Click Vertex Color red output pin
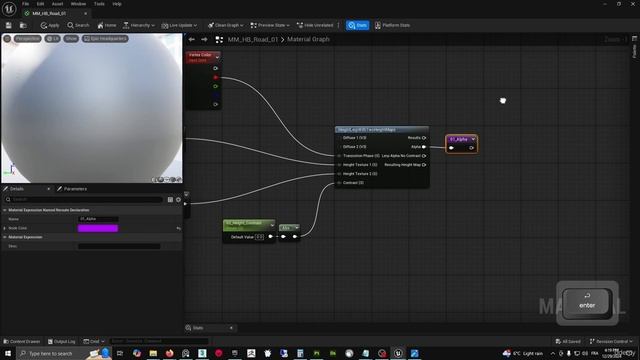The height and width of the screenshot is (360, 640). (x=216, y=77)
